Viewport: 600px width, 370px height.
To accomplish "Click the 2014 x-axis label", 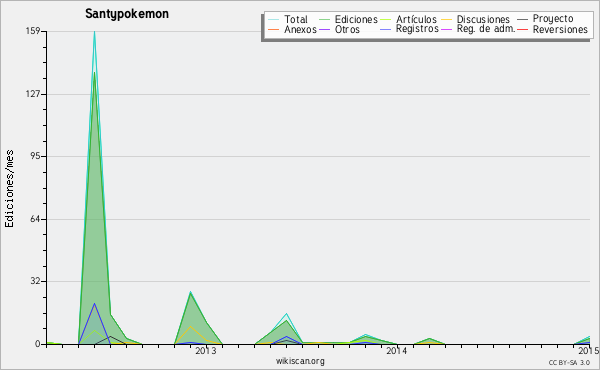I will (x=396, y=350).
